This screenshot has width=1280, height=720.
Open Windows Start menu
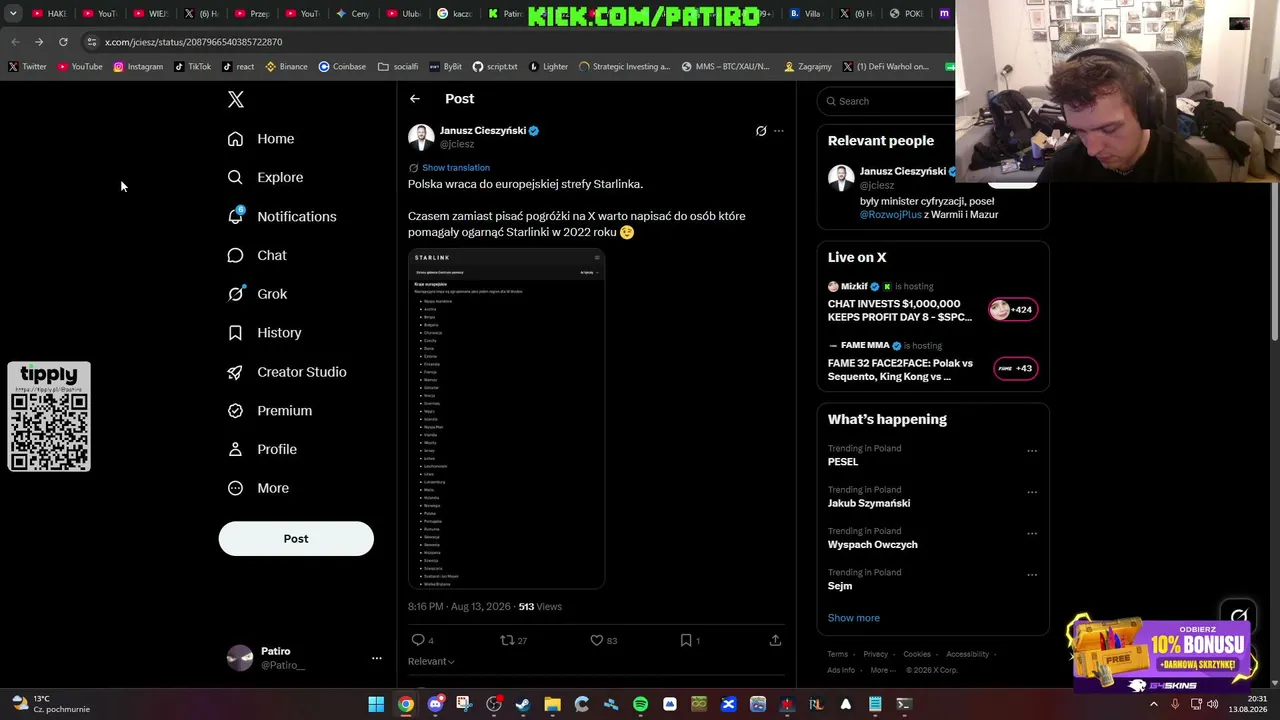tap(376, 704)
